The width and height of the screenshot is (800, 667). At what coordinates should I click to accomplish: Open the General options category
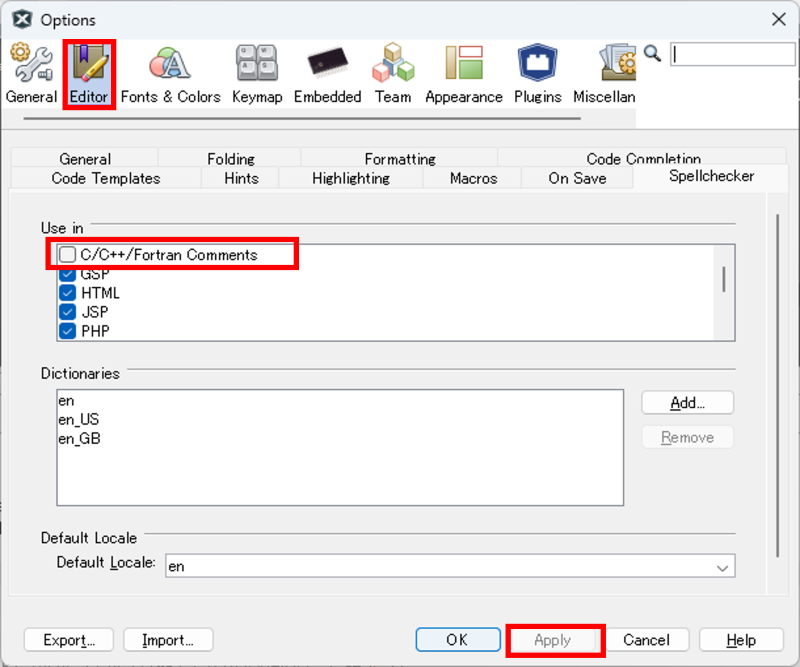(x=31, y=75)
